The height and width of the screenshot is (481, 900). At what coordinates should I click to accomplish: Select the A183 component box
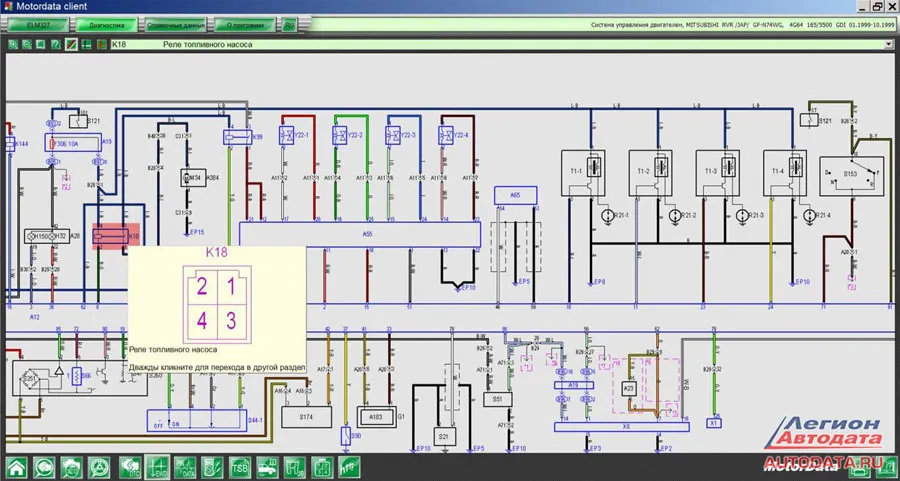tap(377, 417)
